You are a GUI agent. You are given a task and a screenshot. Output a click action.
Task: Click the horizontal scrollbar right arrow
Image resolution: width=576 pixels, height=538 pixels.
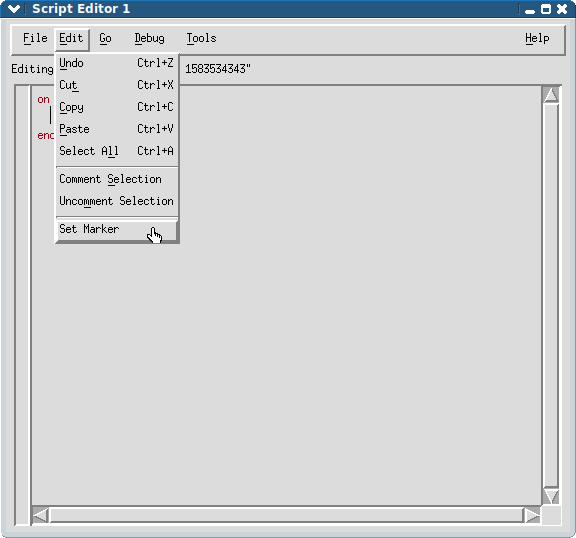point(532,515)
